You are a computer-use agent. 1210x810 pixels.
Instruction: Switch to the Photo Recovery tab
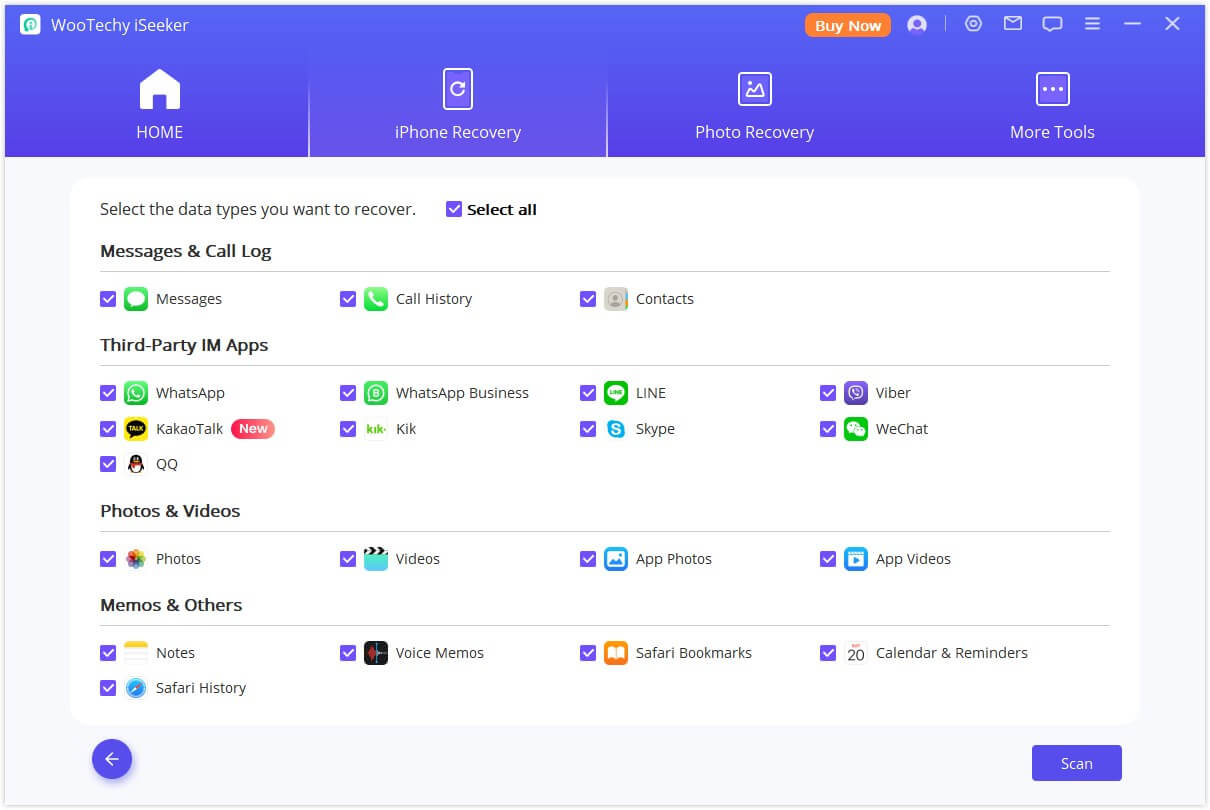754,106
